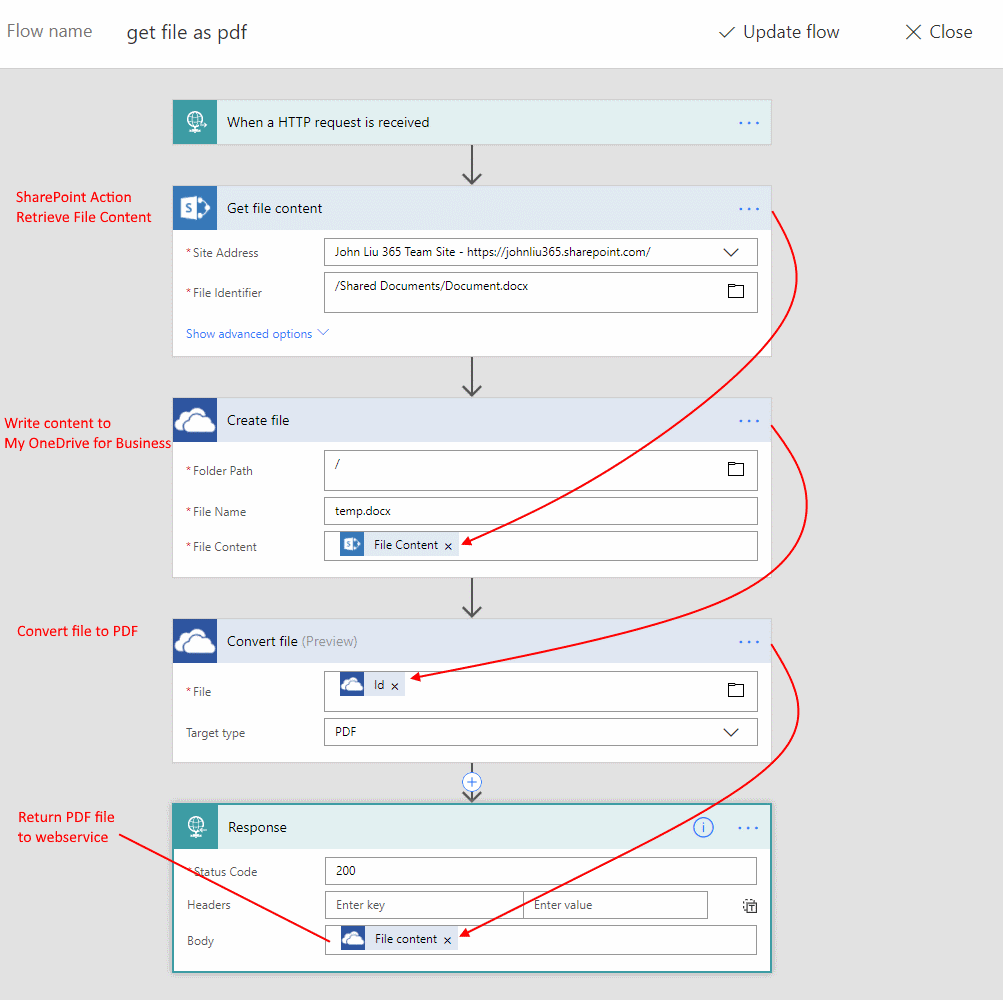Image resolution: width=1003 pixels, height=1000 pixels.
Task: Click the Response step info icon
Action: pos(704,828)
